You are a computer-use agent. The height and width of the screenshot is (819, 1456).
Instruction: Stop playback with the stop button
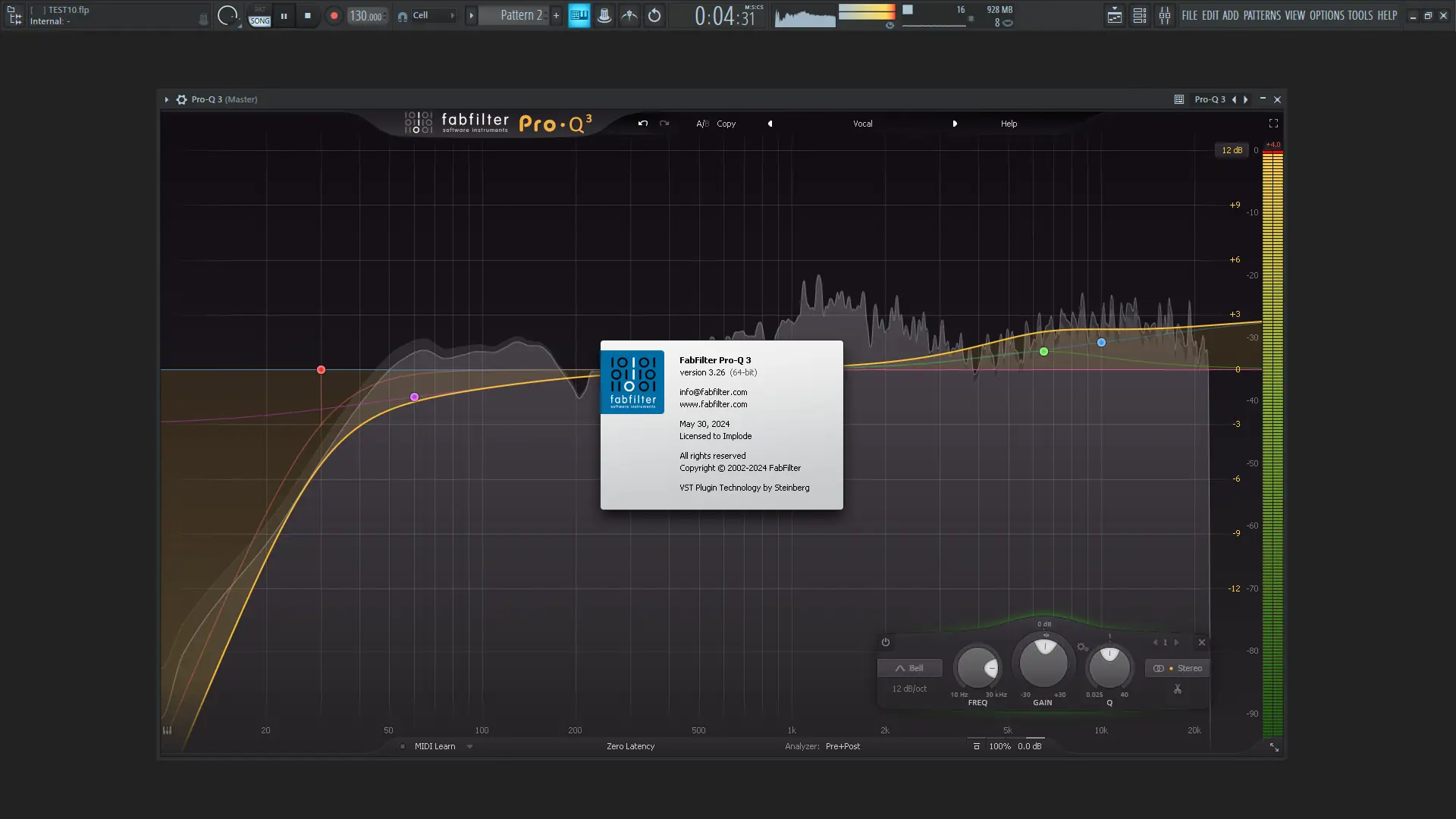[x=307, y=16]
